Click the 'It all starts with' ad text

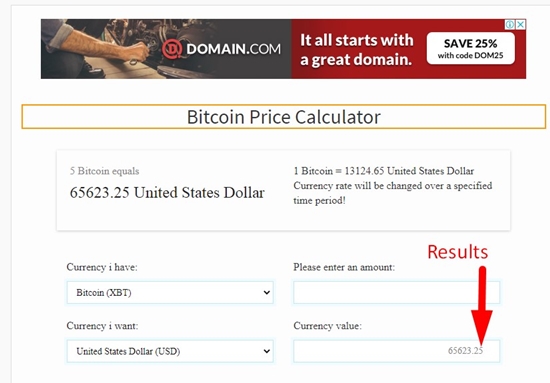[357, 40]
